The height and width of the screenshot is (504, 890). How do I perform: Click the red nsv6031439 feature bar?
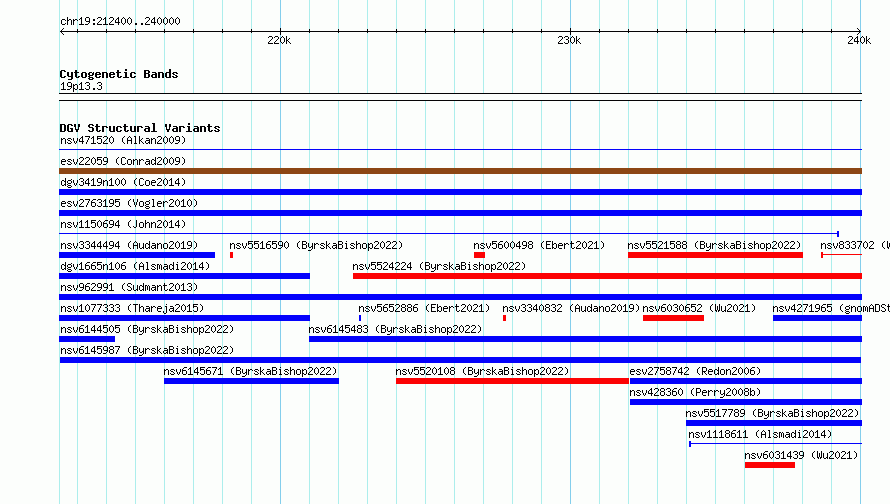point(770,465)
